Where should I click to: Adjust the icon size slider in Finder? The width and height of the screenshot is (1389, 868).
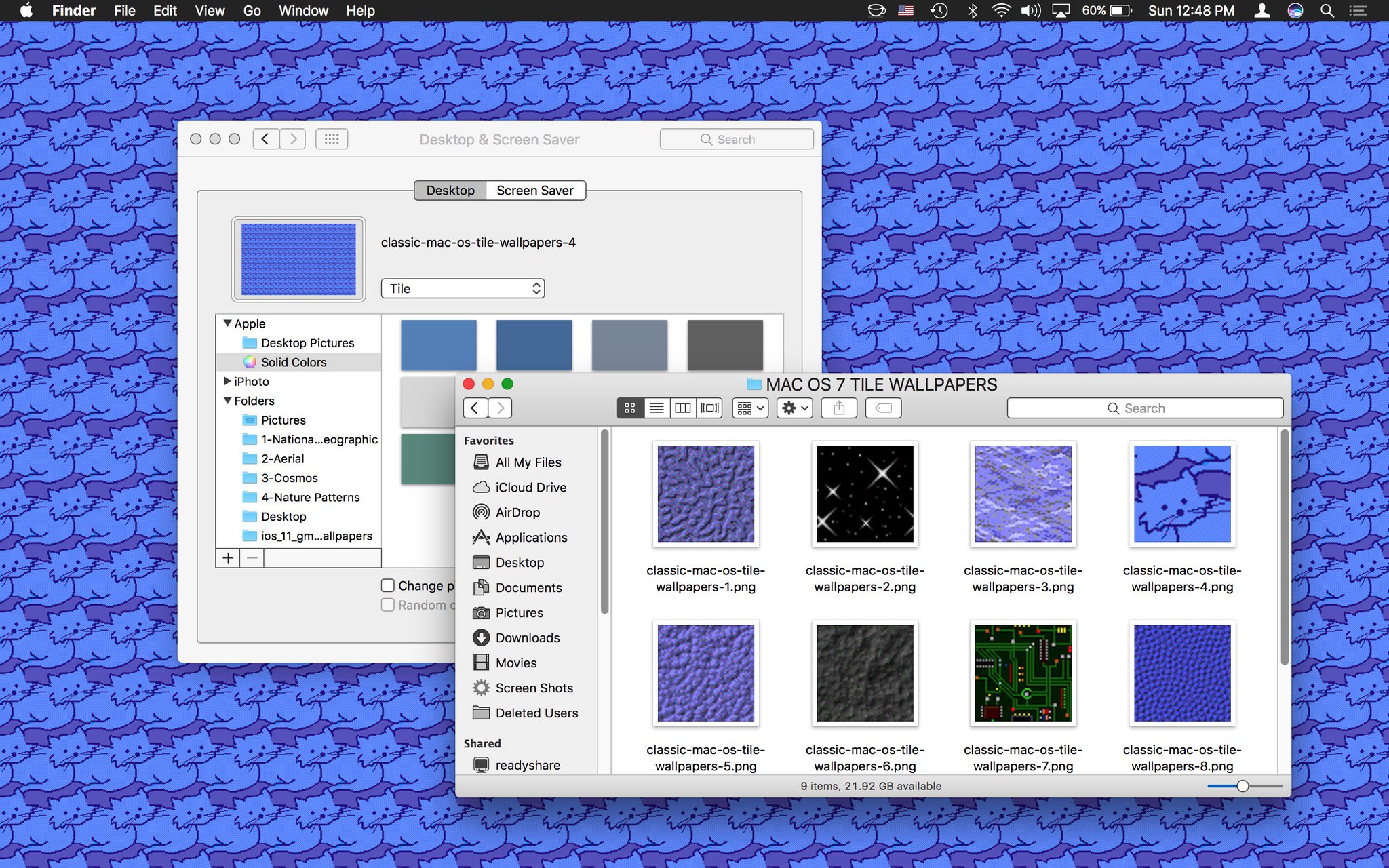tap(1243, 786)
